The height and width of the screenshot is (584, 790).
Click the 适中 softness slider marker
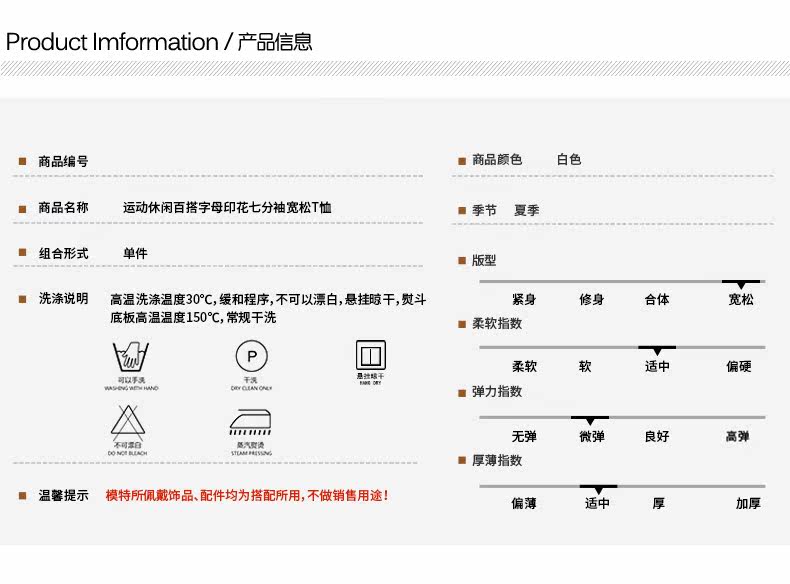pyautogui.click(x=657, y=350)
